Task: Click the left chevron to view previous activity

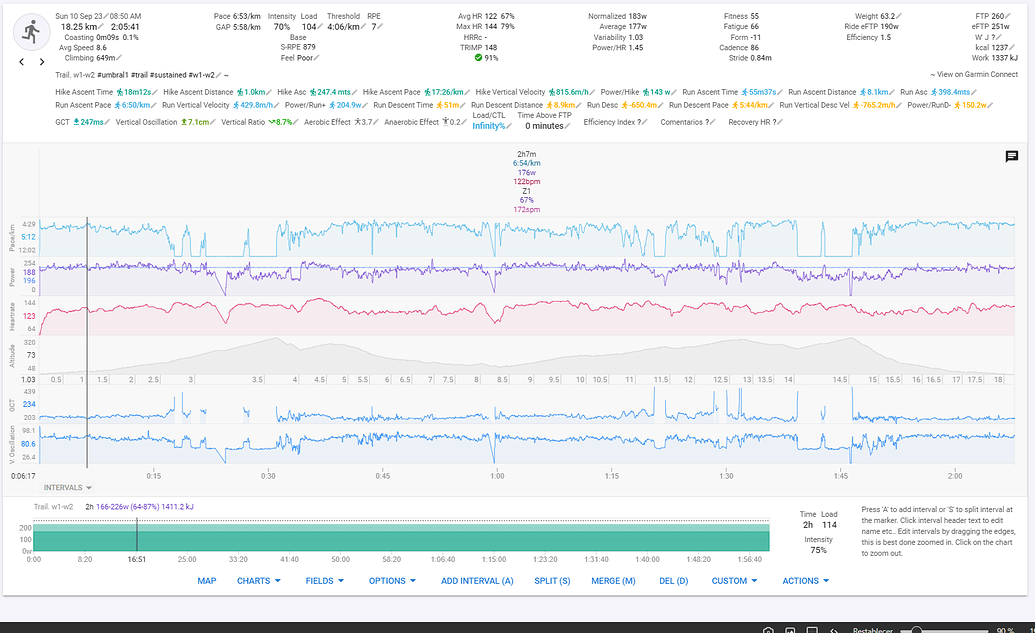Action: click(20, 61)
